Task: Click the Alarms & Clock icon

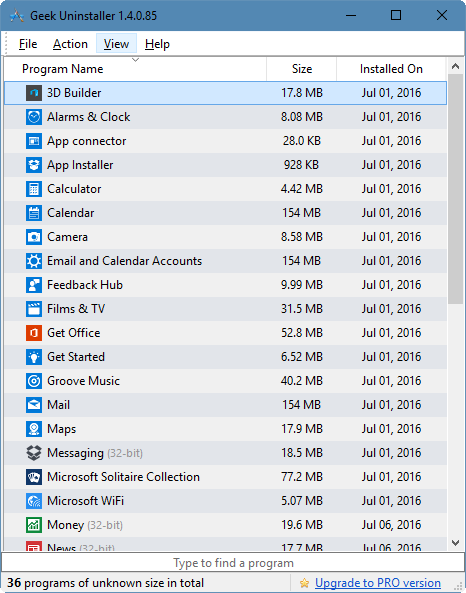Action: tap(34, 117)
